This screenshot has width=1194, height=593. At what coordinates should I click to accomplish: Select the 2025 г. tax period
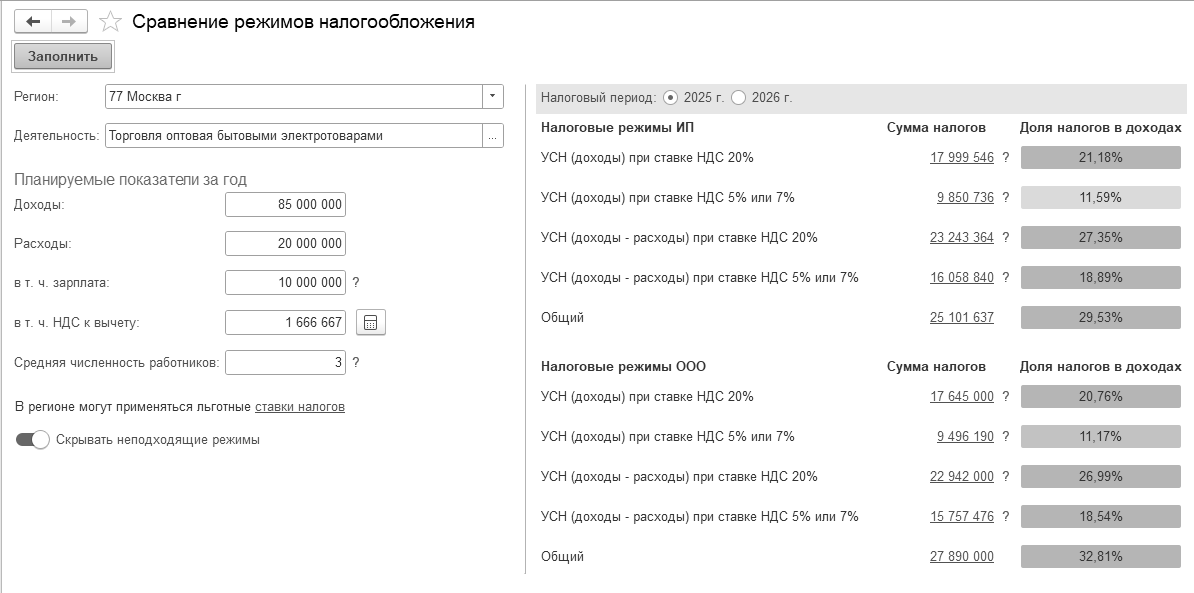click(670, 97)
